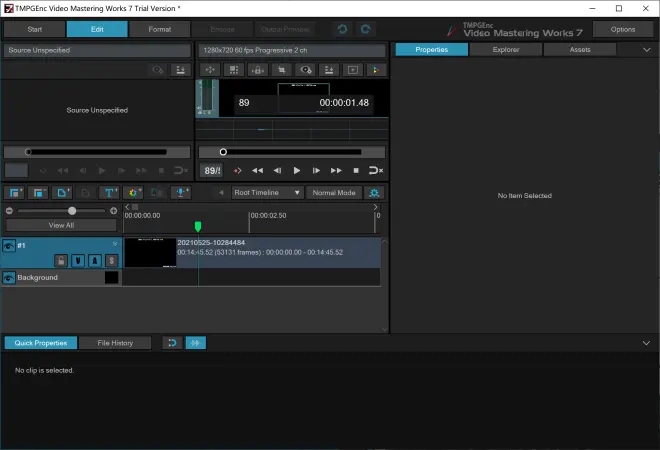Click the left scroll arrow on the timeline ruler

[x=127, y=207]
